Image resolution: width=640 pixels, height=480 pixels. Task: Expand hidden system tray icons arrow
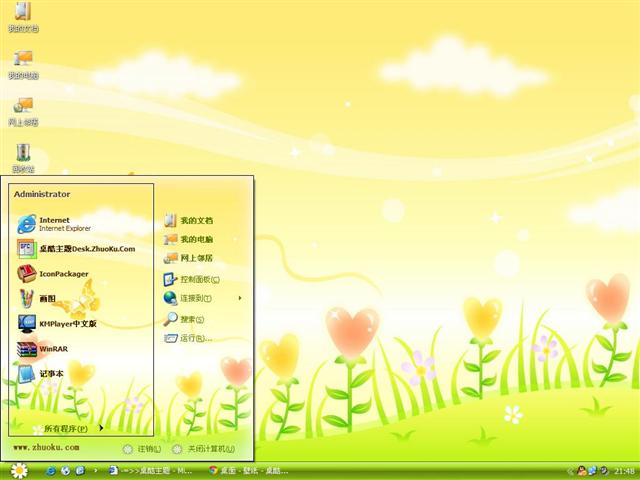pos(570,471)
